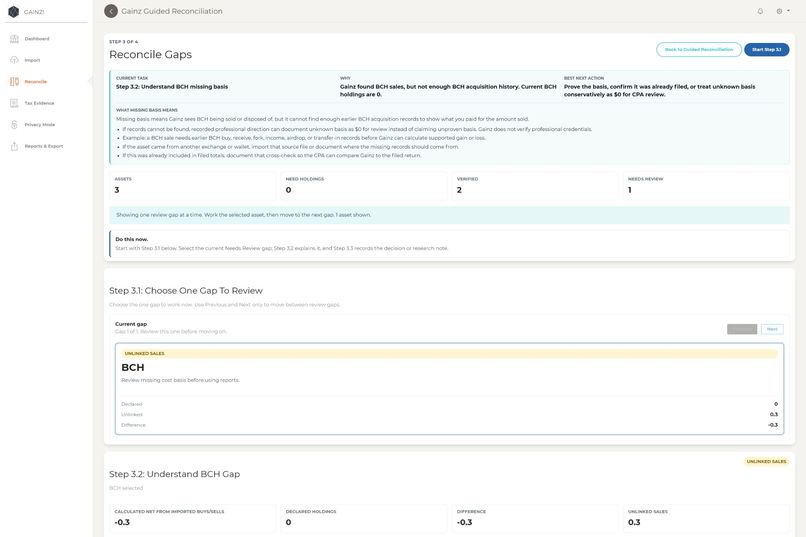
Task: Click the 'Current gap' label
Action: click(131, 324)
